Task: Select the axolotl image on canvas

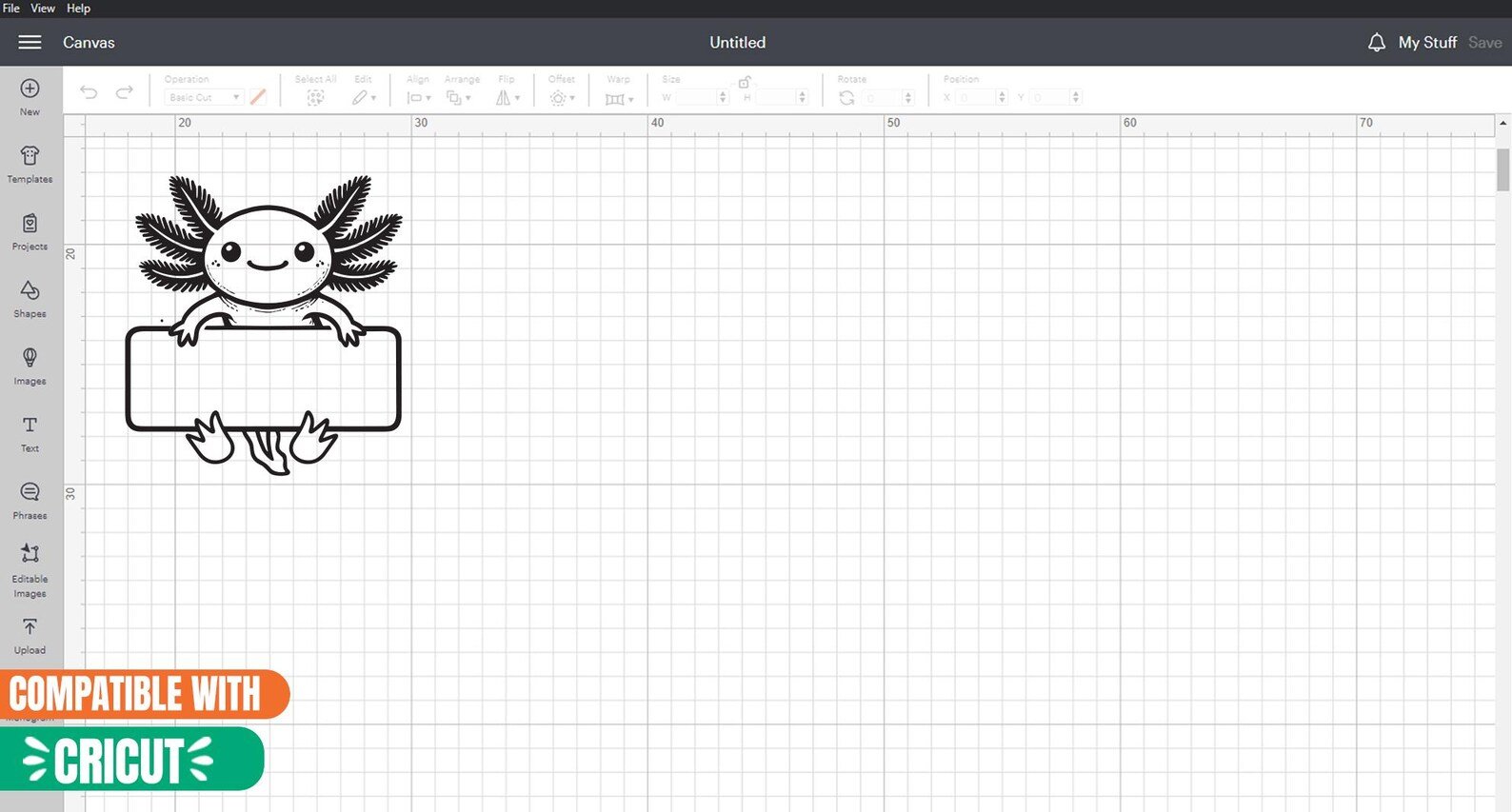Action: coord(264,325)
